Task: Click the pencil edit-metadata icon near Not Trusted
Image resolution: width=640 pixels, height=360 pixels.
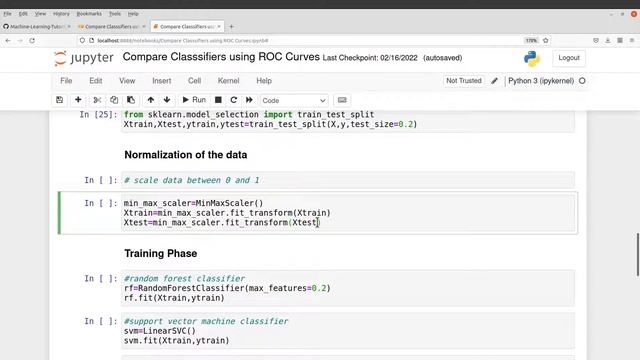Action: 494,81
